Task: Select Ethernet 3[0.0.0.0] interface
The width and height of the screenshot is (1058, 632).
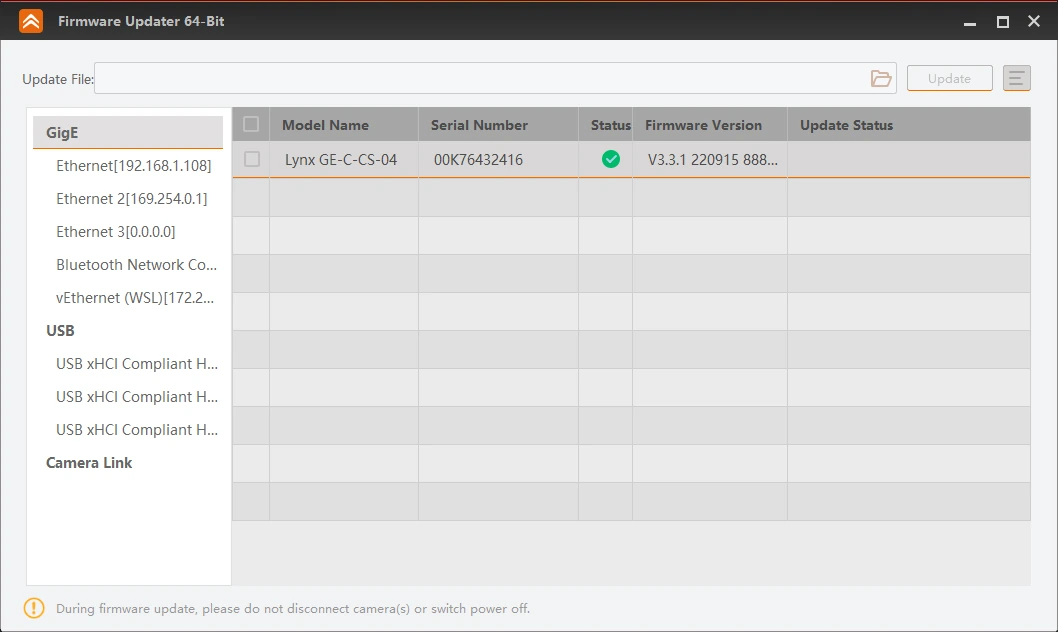Action: (x=115, y=231)
